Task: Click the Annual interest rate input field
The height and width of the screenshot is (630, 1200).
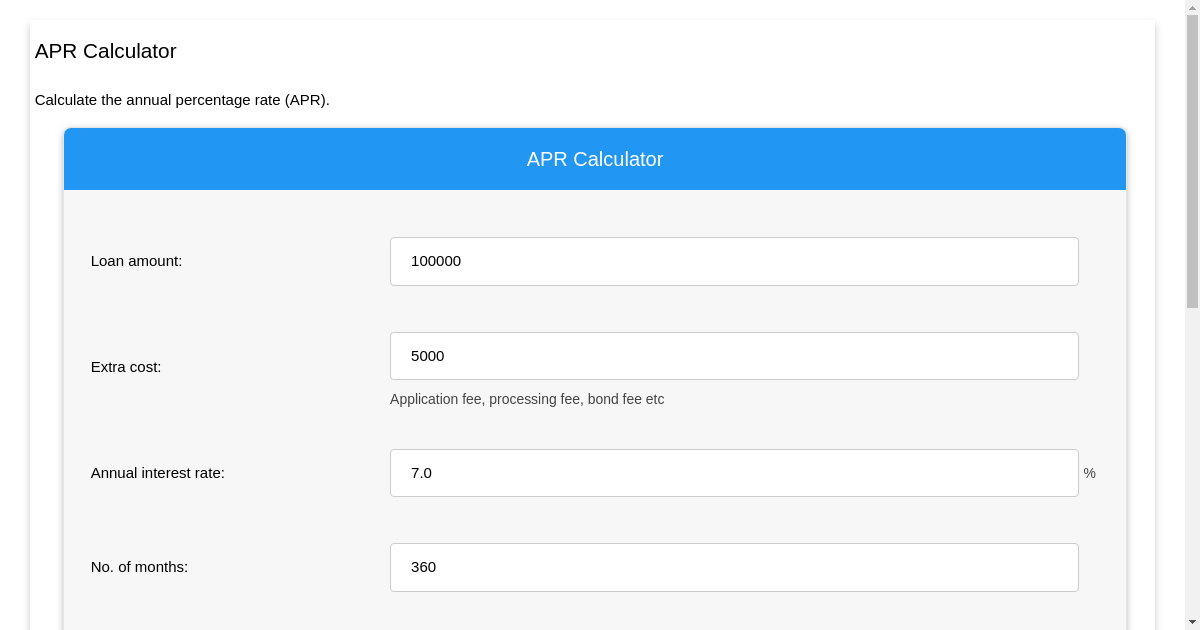Action: (734, 473)
